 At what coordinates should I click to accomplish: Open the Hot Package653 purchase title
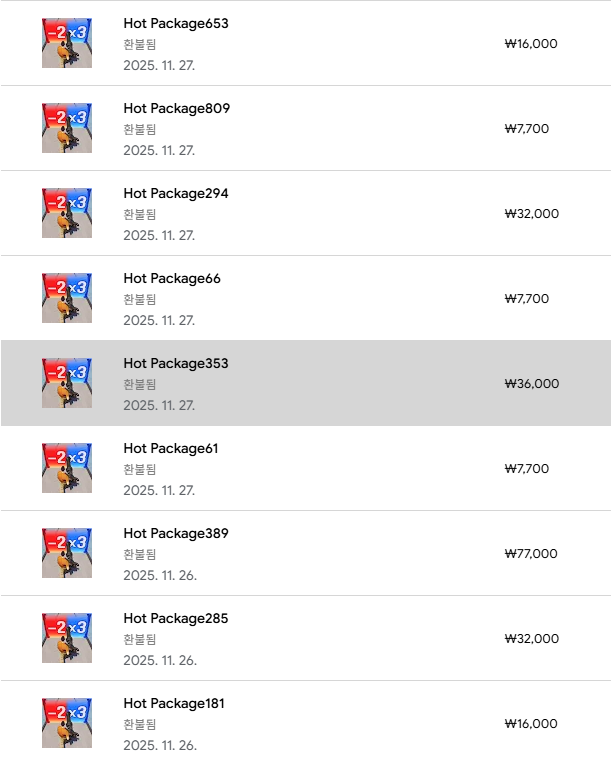coord(176,23)
